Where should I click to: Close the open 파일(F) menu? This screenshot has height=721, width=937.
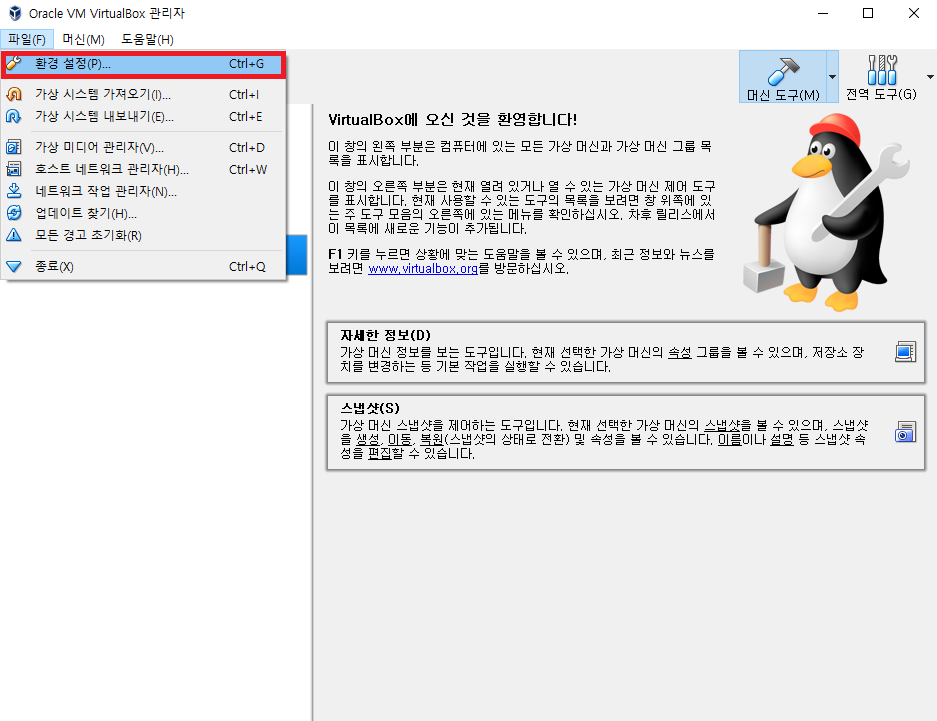[x=27, y=39]
